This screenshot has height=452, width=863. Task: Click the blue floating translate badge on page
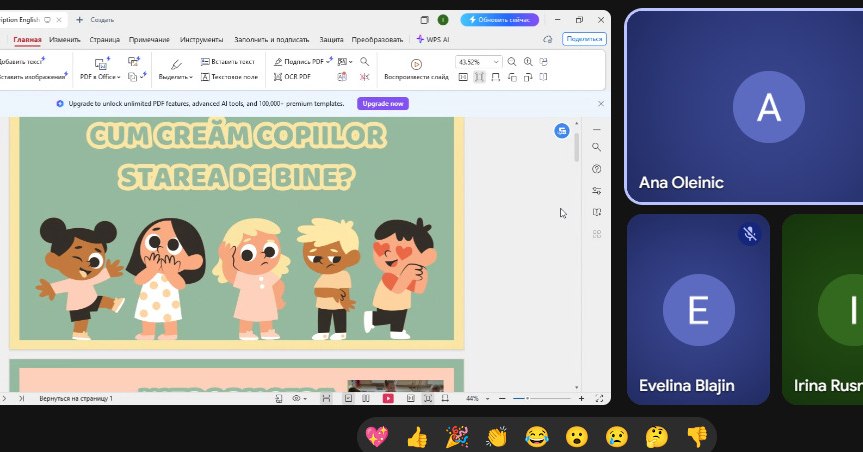(562, 130)
